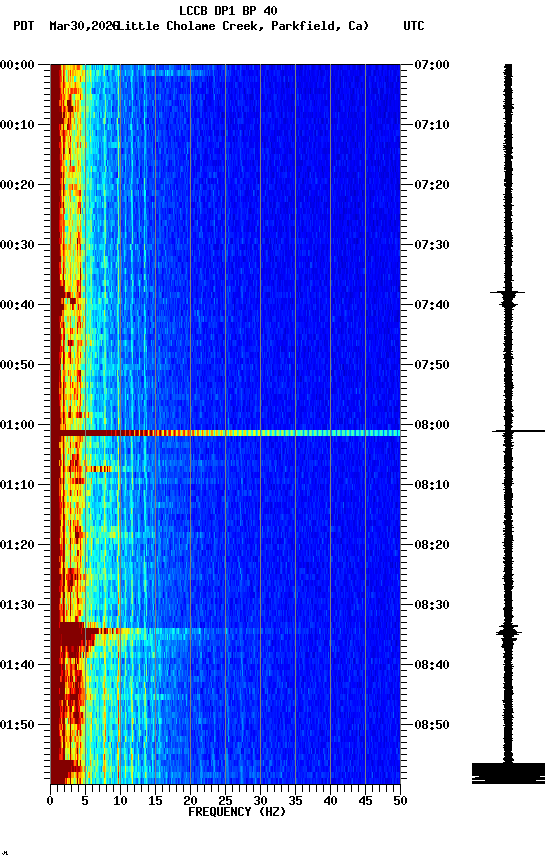
Task: Click the UTC time label 07:30
Action: pos(432,245)
